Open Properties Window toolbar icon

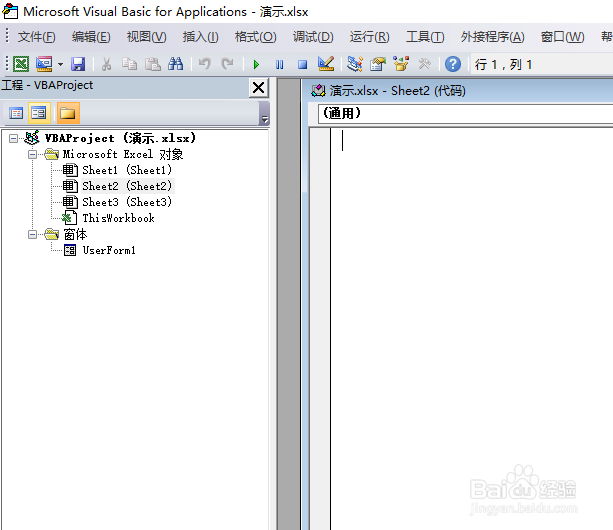pyautogui.click(x=378, y=64)
